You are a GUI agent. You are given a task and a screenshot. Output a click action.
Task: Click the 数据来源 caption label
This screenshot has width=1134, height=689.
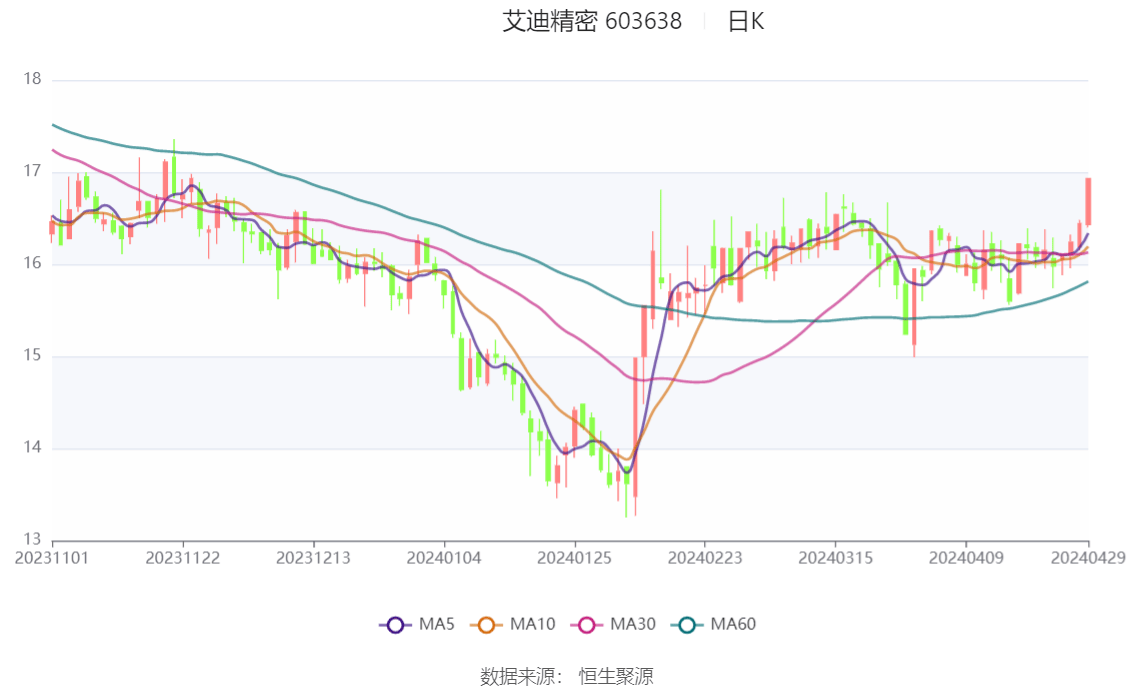[x=521, y=677]
